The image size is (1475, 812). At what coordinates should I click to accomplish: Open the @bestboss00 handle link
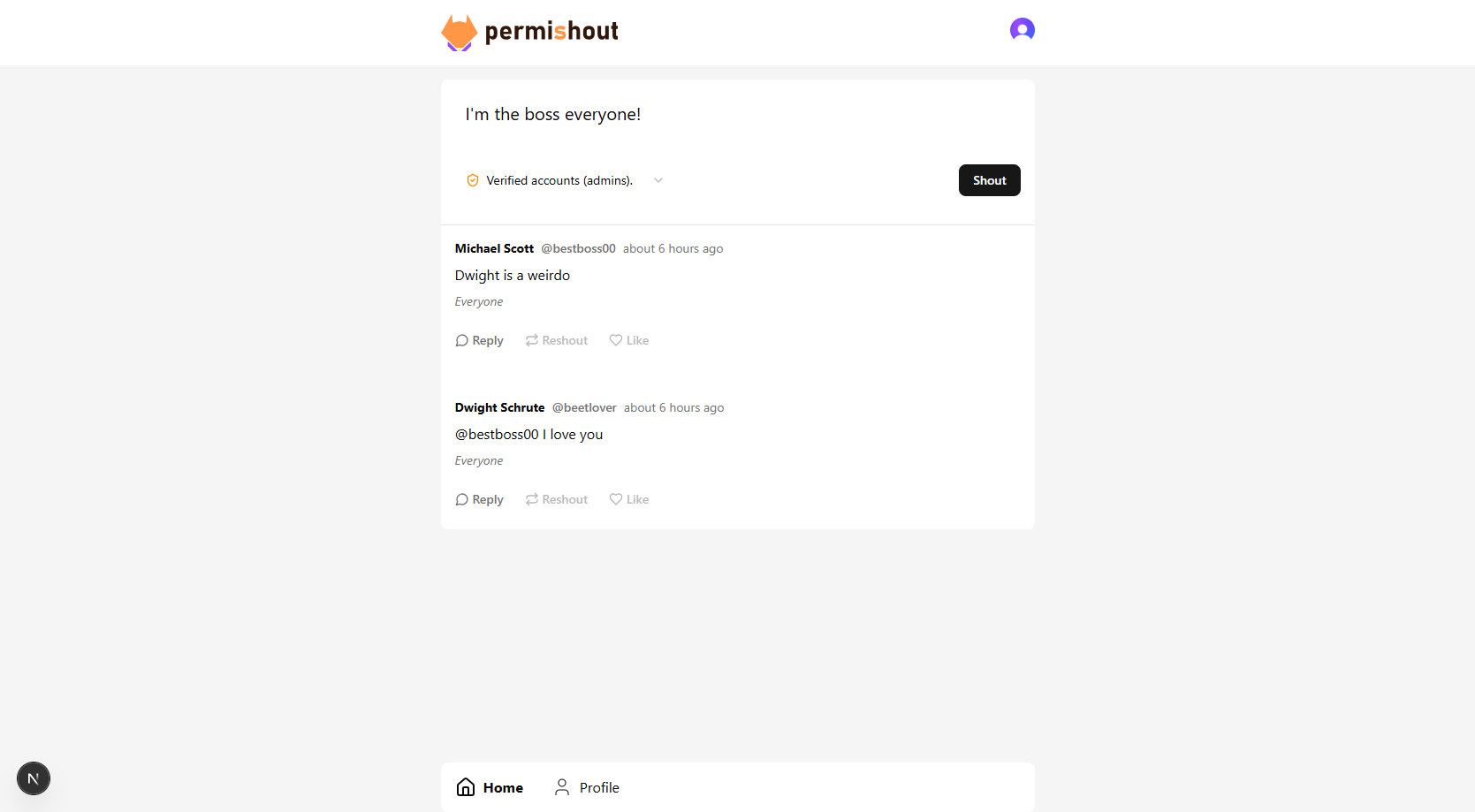(578, 248)
